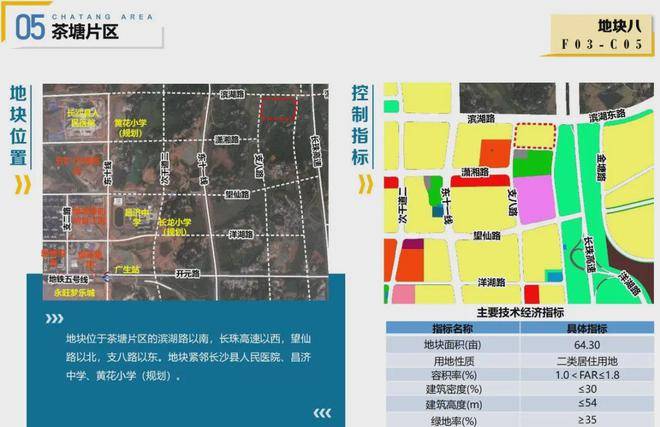The width and height of the screenshot is (660, 427).
Task: Click the parcel code F03-C05
Action: [602, 44]
